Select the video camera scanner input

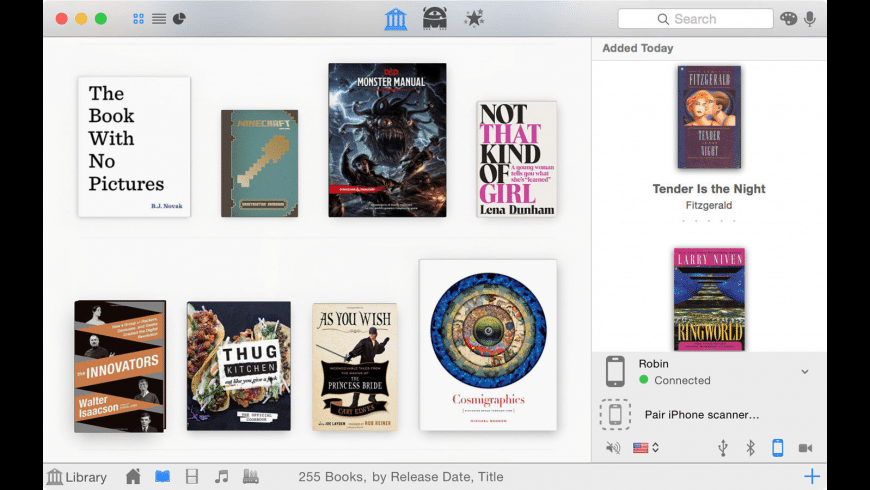coord(805,448)
